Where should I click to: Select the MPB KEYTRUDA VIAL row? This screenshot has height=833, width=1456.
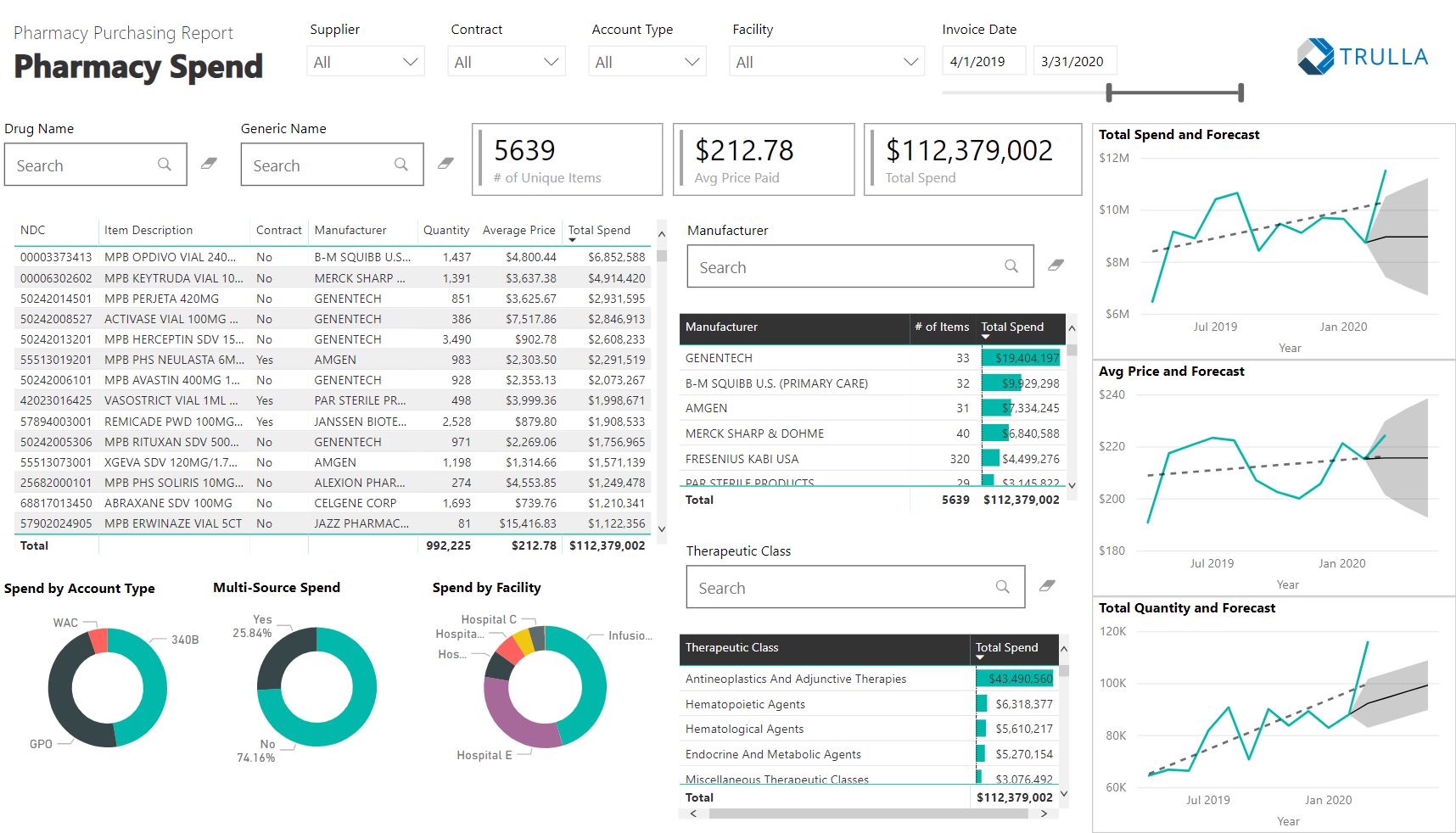pos(333,278)
